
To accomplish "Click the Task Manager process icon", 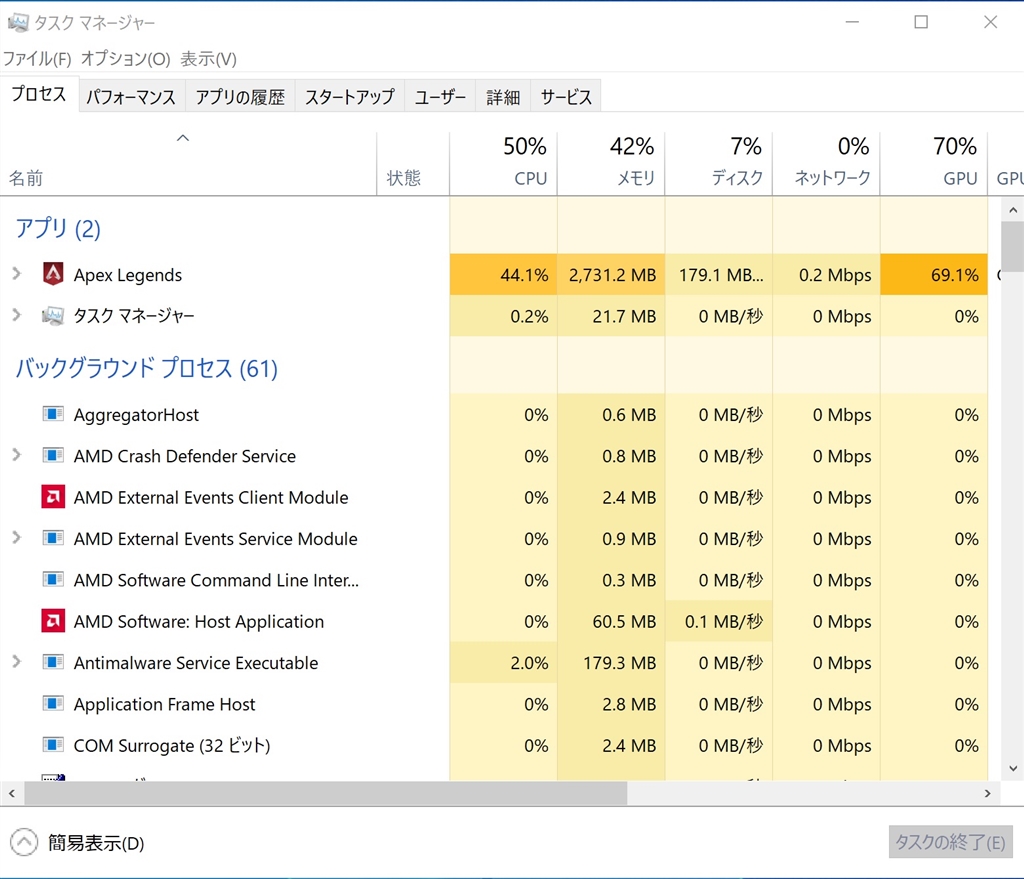I will (x=53, y=316).
